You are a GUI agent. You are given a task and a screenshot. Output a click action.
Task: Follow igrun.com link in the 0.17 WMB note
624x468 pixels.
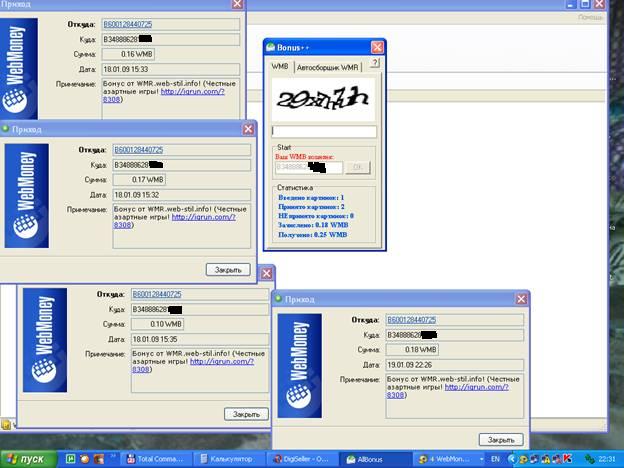coord(204,217)
